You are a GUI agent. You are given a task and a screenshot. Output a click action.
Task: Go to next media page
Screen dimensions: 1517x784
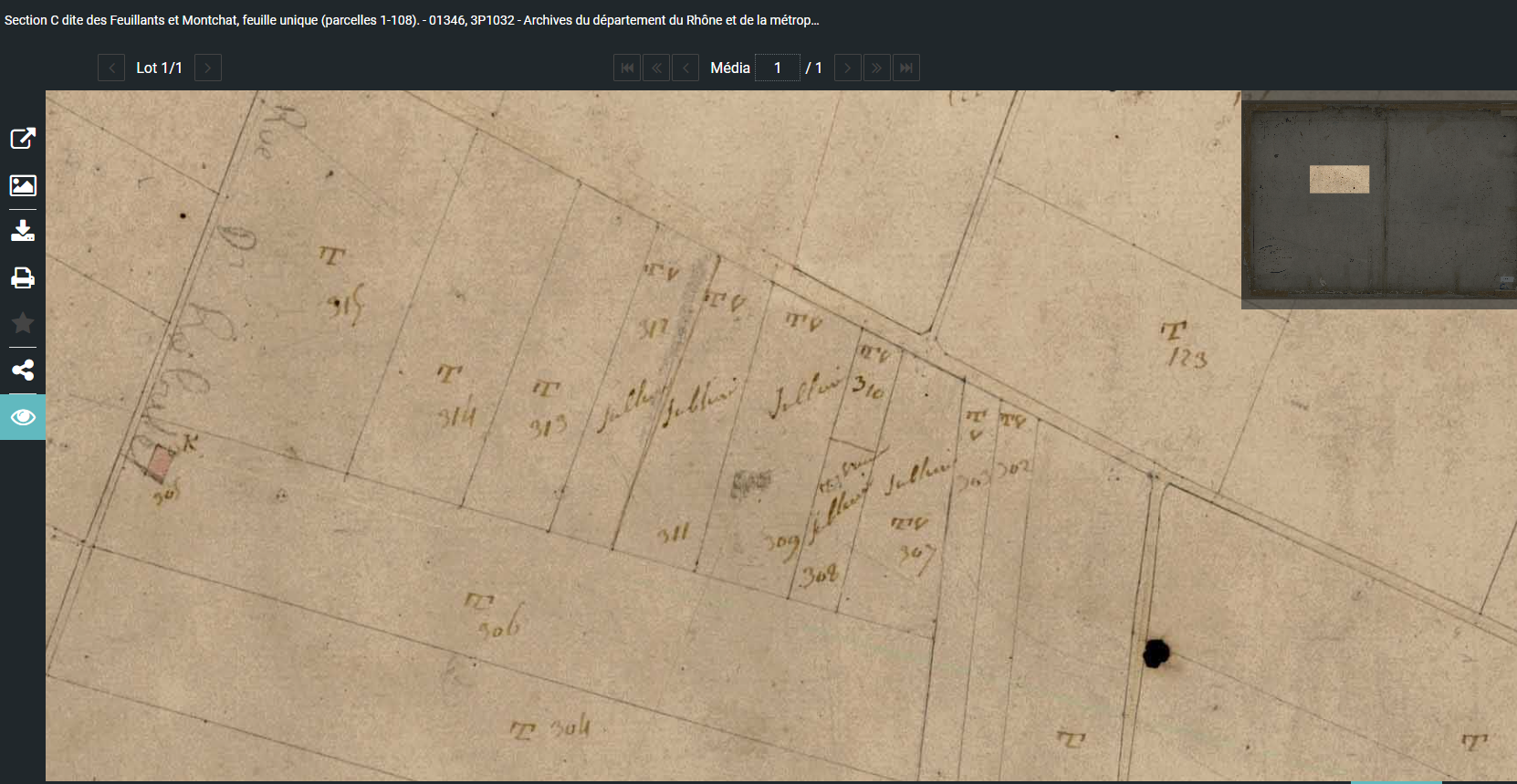point(848,68)
